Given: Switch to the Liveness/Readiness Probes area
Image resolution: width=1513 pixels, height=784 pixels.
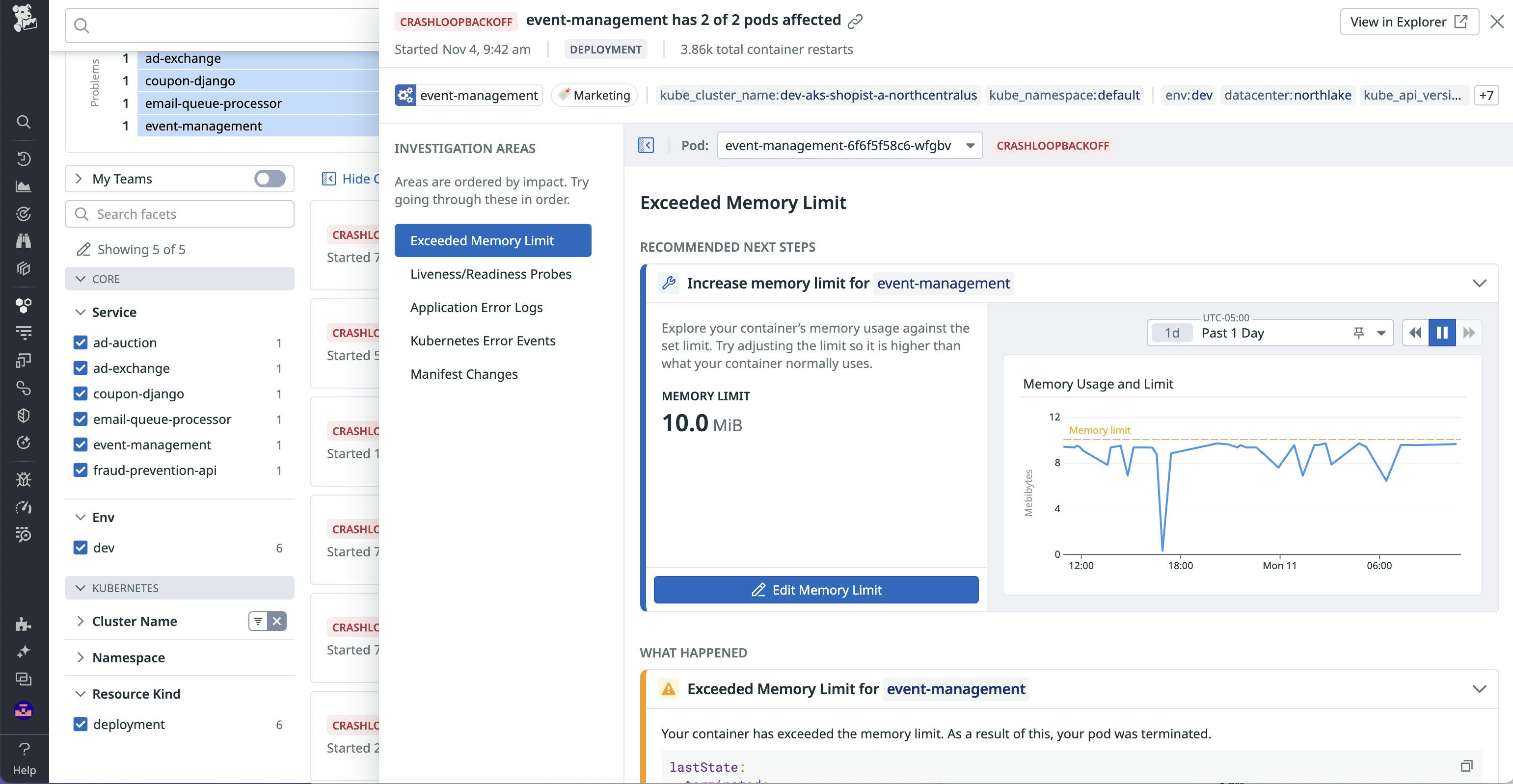Looking at the screenshot, I should coord(491,273).
